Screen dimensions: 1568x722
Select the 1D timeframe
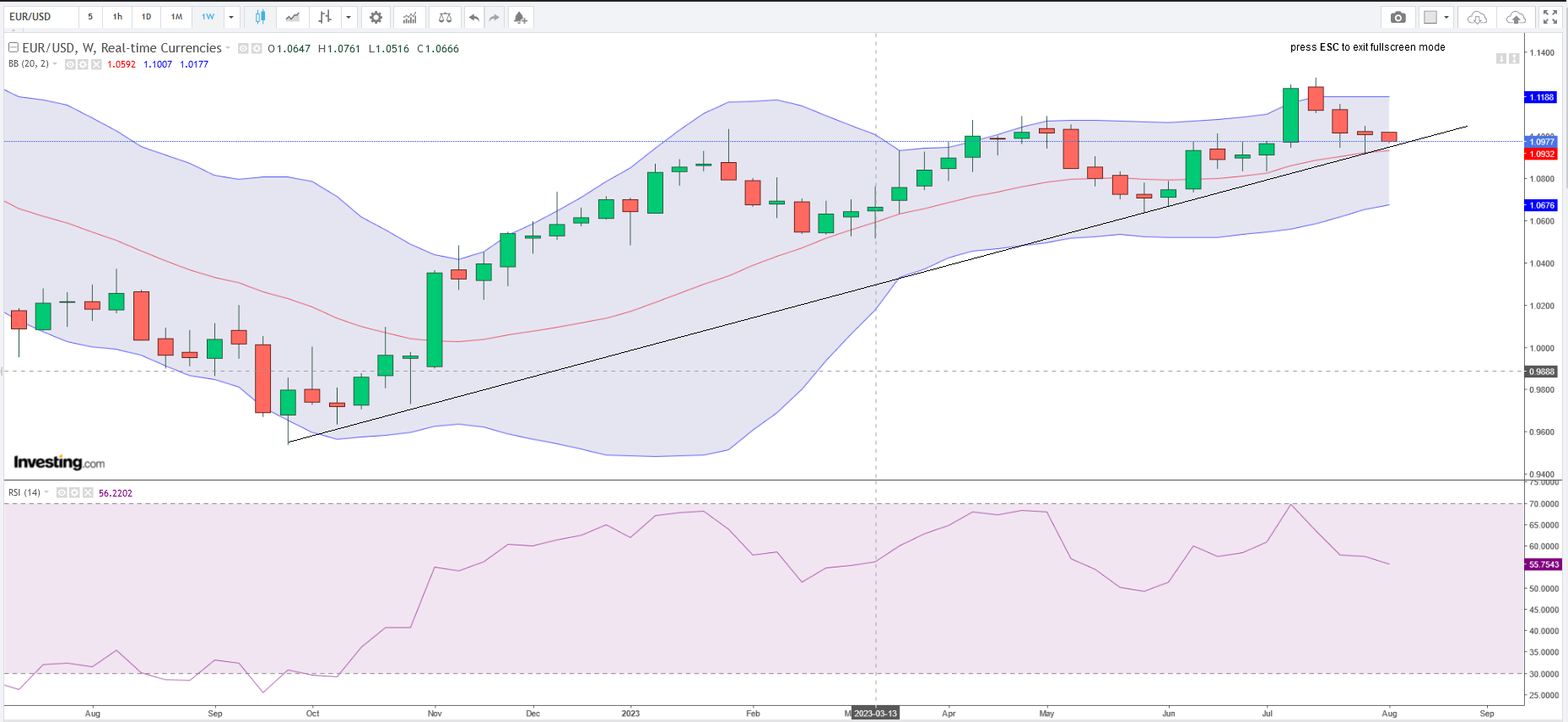pos(146,17)
